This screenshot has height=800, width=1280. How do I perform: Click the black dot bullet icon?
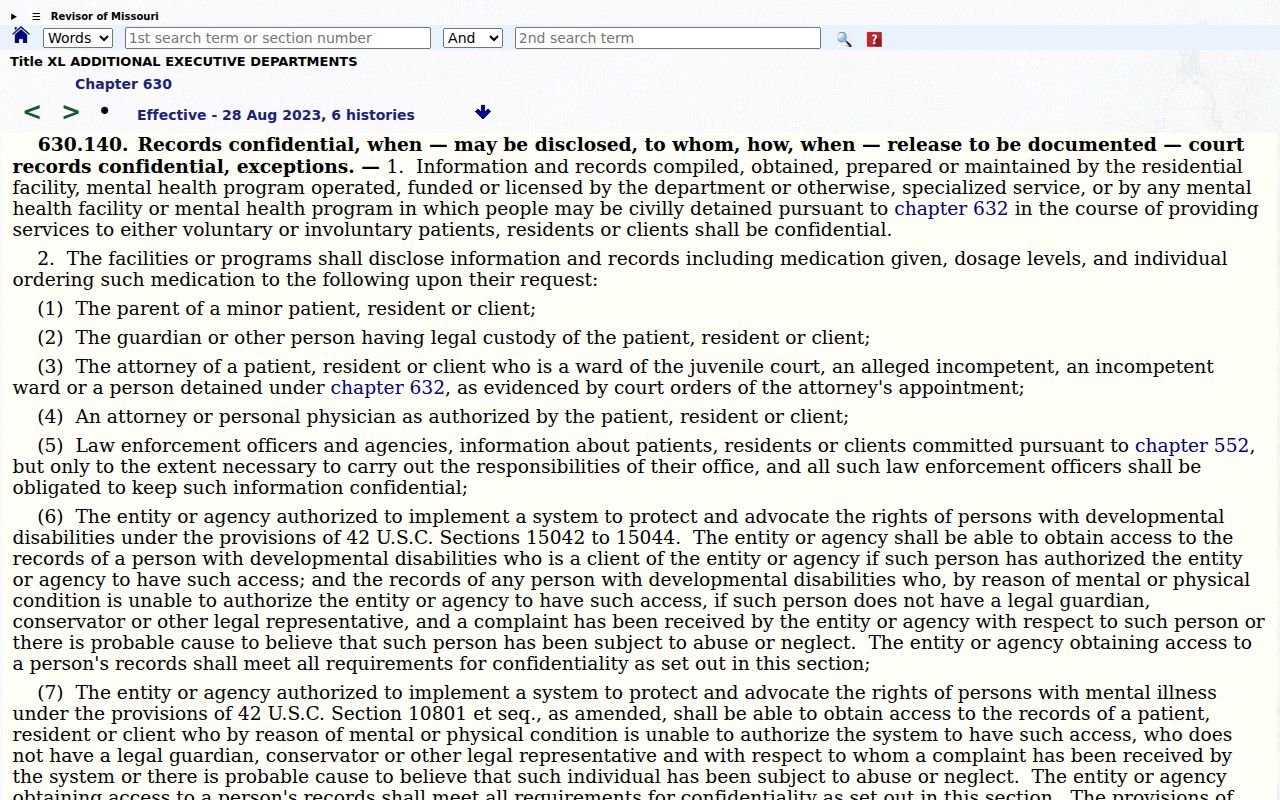tap(104, 110)
